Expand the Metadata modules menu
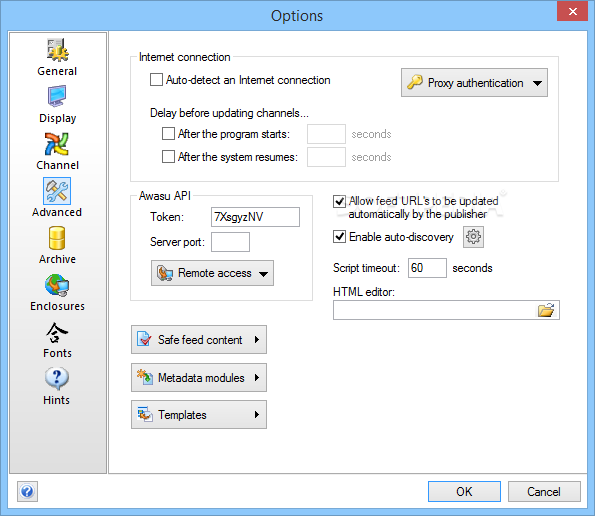 coord(199,378)
